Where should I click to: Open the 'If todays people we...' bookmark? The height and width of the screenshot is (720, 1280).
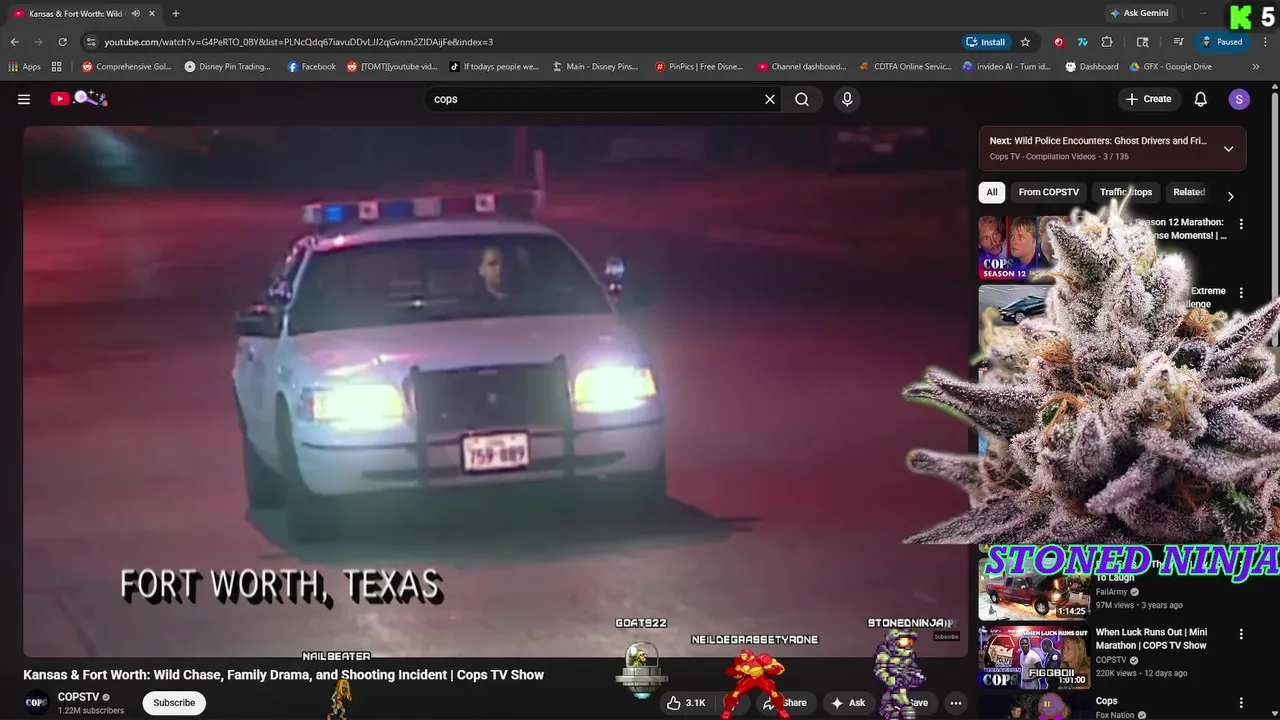(494, 67)
